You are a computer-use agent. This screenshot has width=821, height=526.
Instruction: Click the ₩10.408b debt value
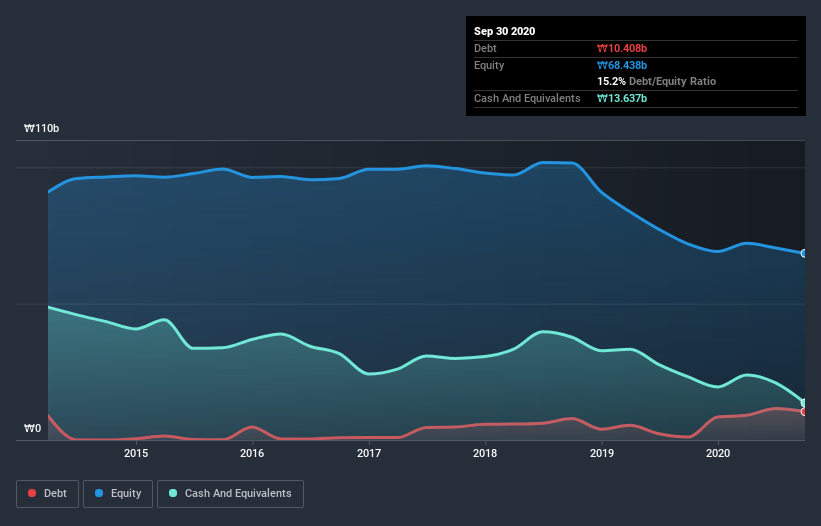point(622,48)
